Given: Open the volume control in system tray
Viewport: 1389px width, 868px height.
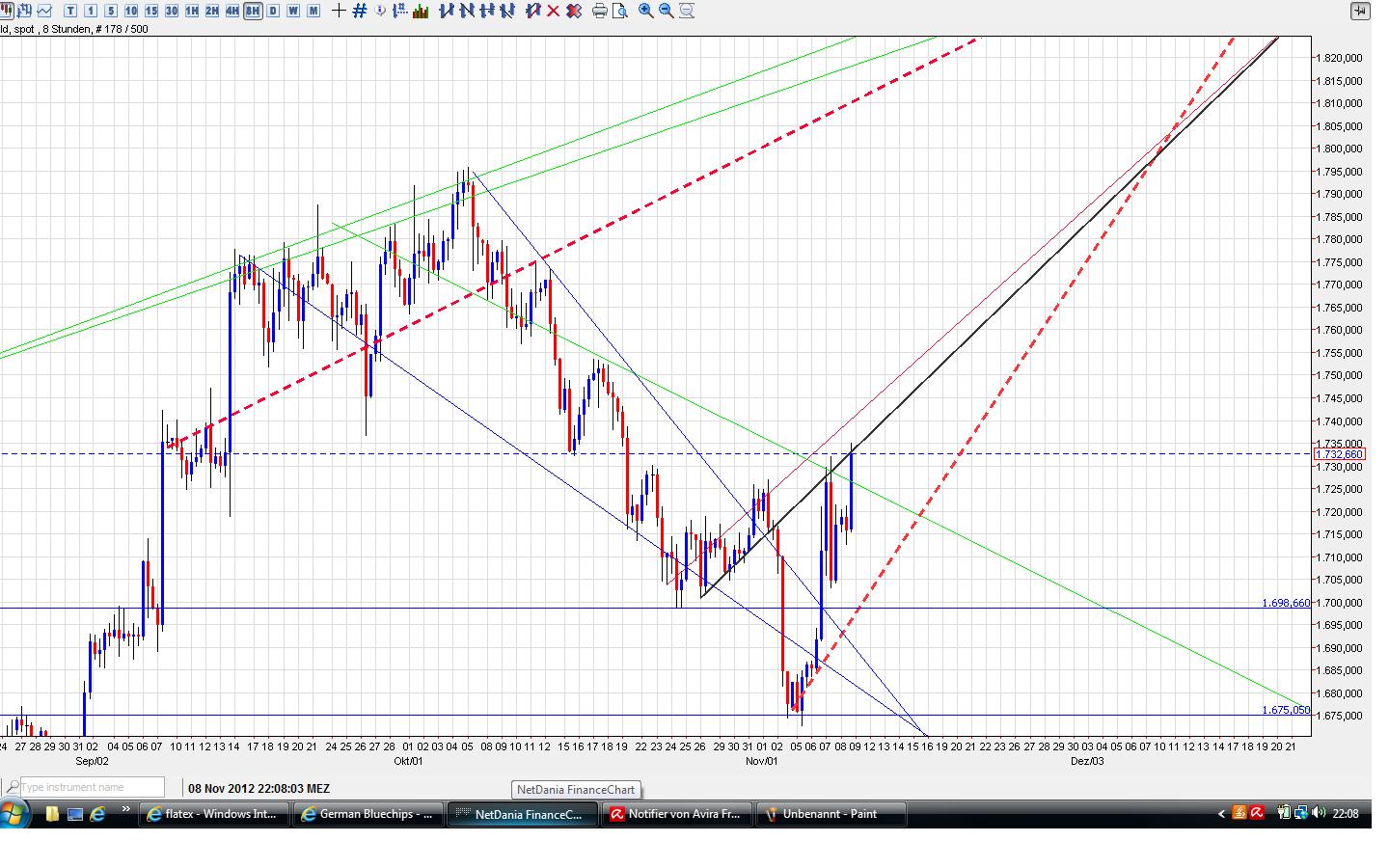Looking at the screenshot, I should click(1318, 813).
